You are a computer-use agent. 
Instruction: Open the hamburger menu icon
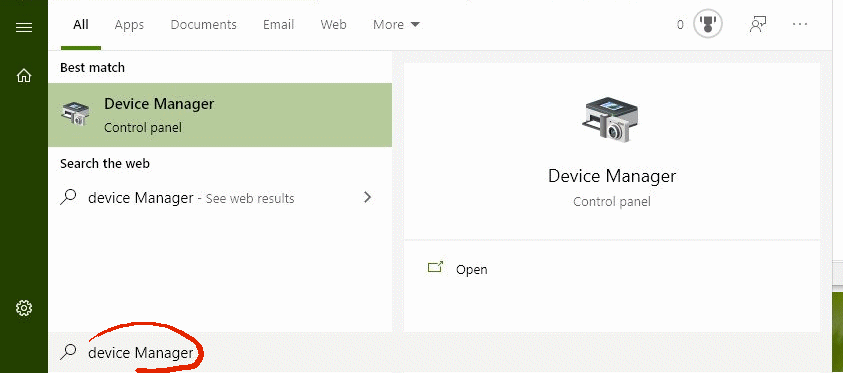(x=24, y=27)
